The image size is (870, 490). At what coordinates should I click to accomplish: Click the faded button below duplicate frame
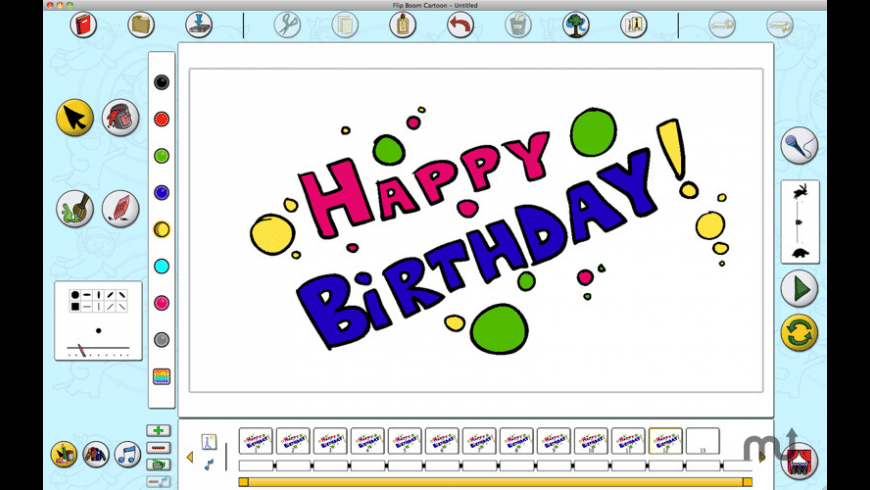[x=159, y=482]
